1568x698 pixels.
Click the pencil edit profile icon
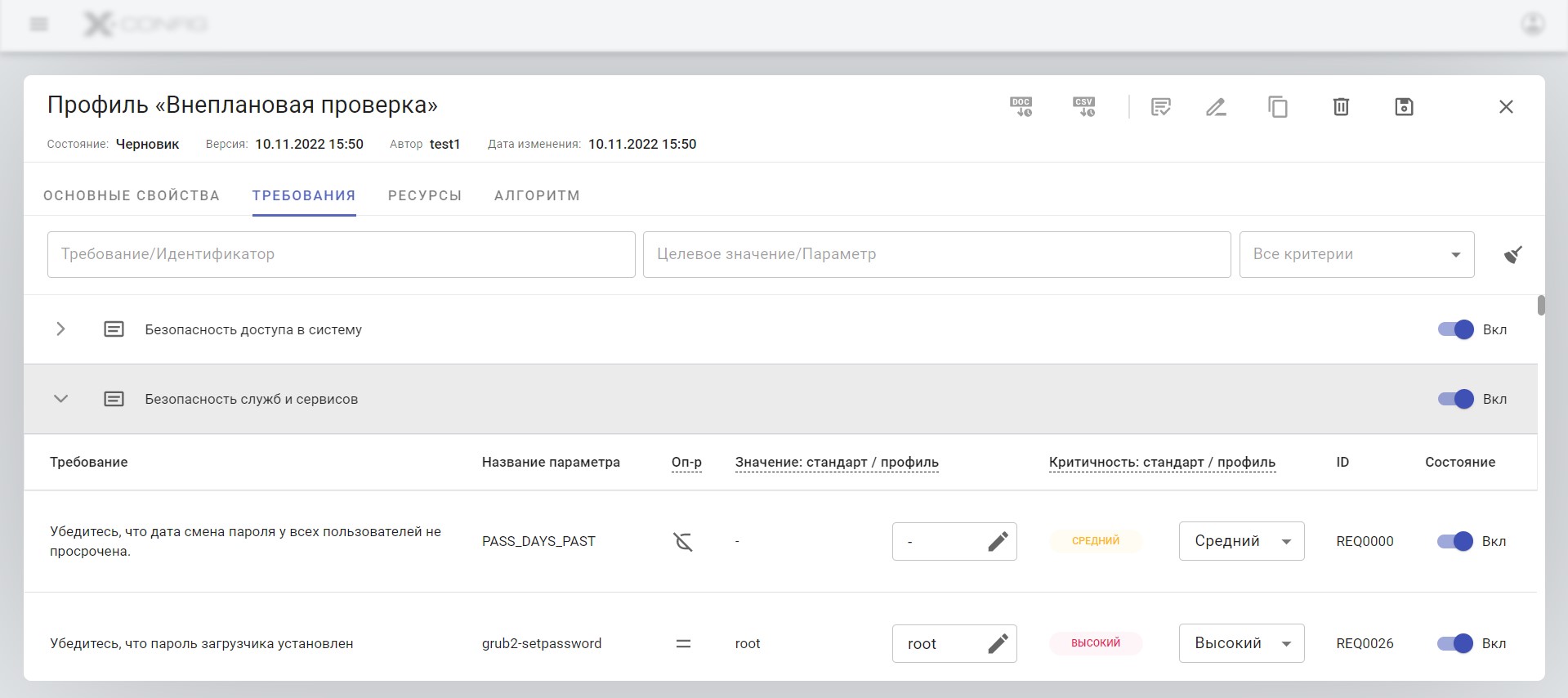[x=1216, y=107]
